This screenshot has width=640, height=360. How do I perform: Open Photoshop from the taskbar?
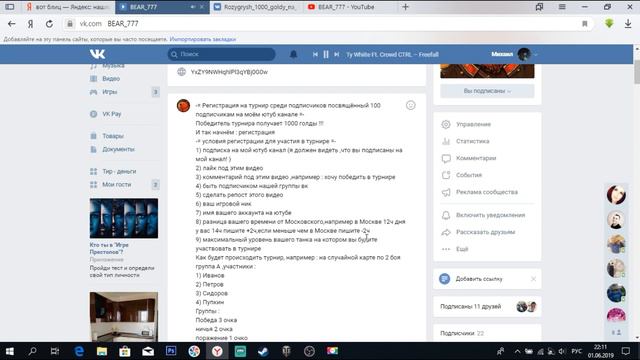pos(171,351)
